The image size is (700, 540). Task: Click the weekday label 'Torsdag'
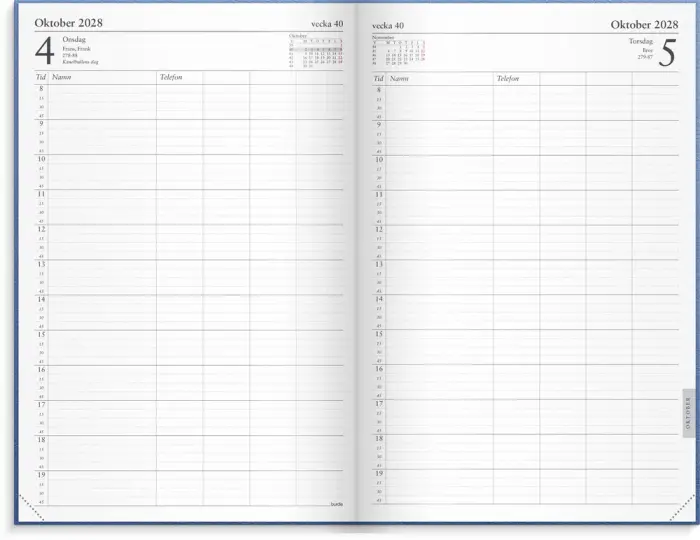pyautogui.click(x=641, y=41)
